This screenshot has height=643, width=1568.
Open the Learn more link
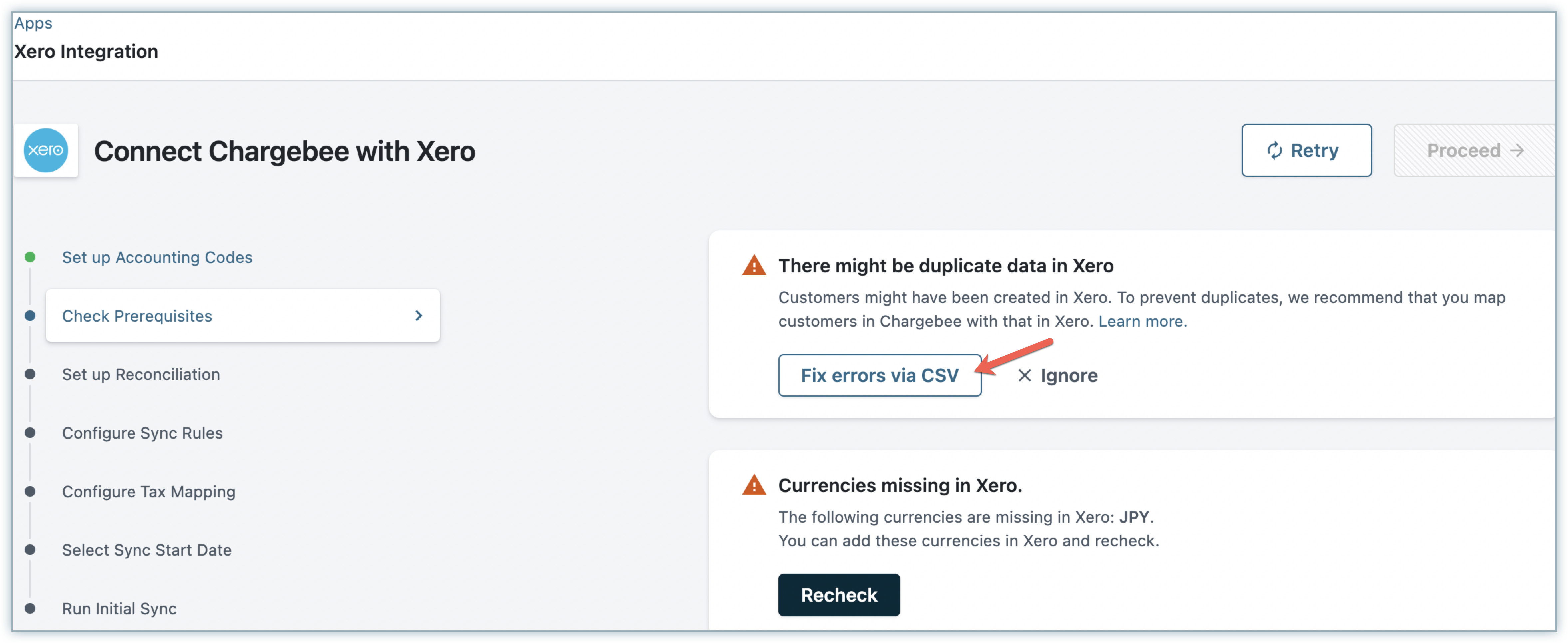point(1140,321)
